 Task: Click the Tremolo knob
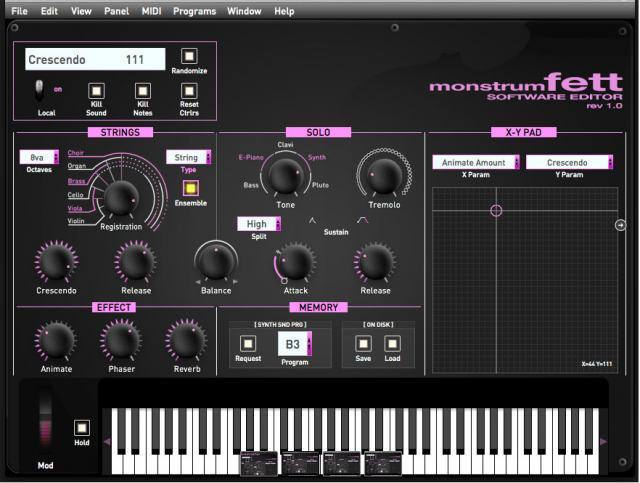384,175
